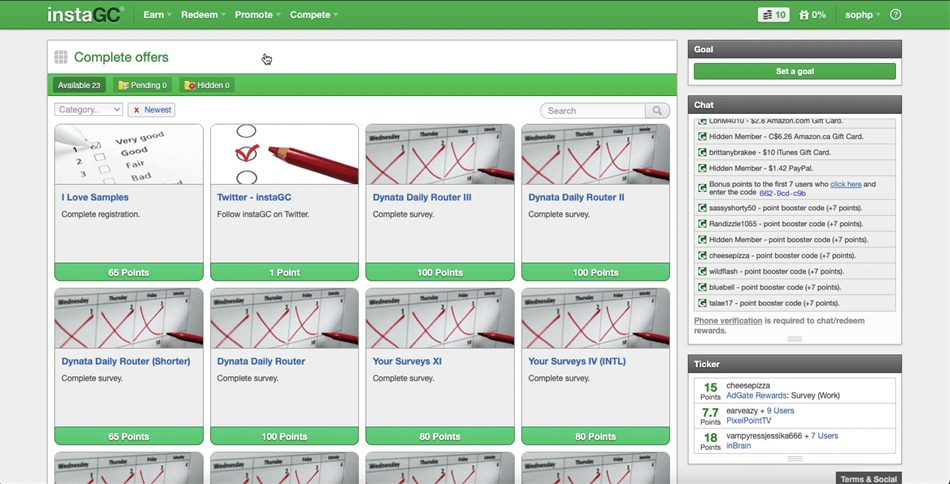Click 100 Points bar on Dynata Daily Router II
Image resolution: width=950 pixels, height=484 pixels.
596,273
